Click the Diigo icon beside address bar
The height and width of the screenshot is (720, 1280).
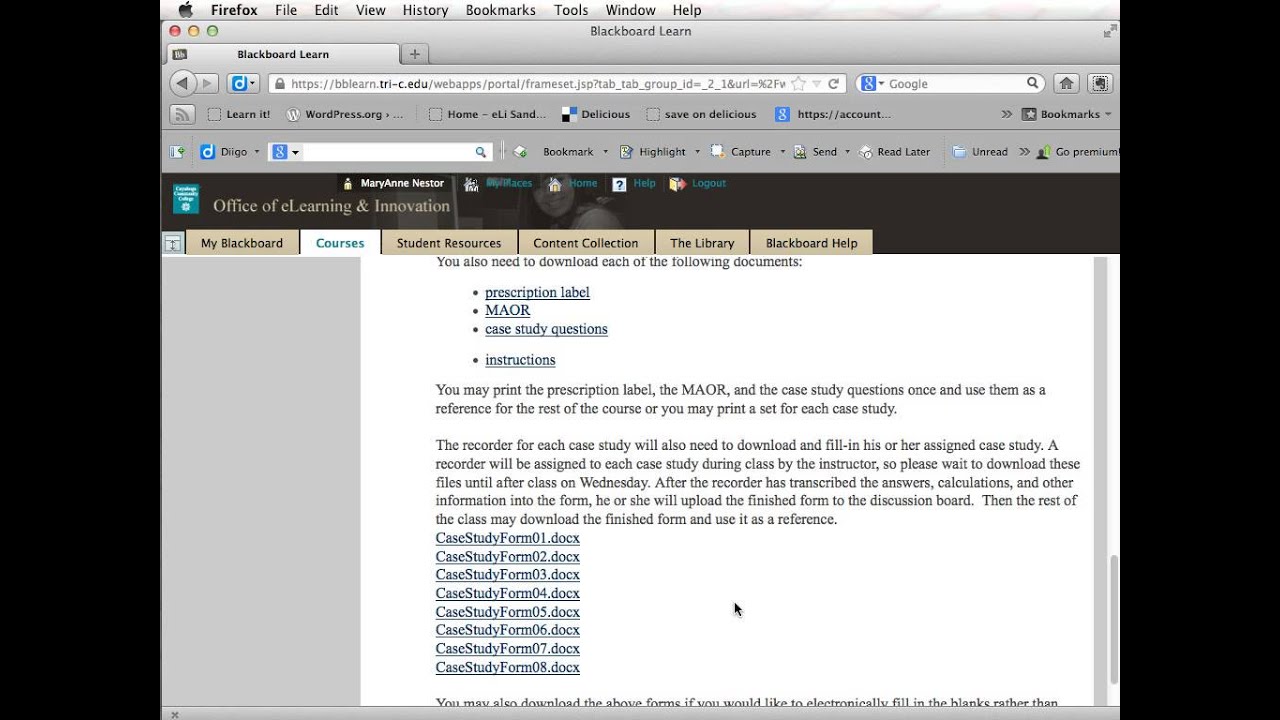pyautogui.click(x=243, y=83)
